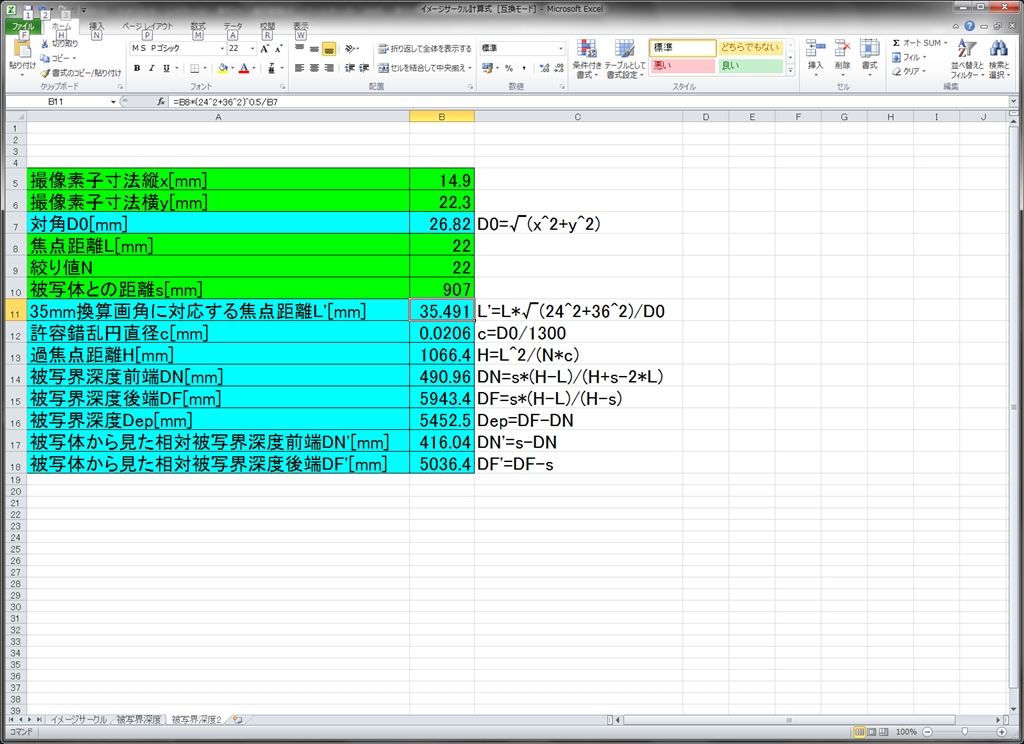Click the Decrease Font Size icon
The height and width of the screenshot is (744, 1024).
coord(278,49)
